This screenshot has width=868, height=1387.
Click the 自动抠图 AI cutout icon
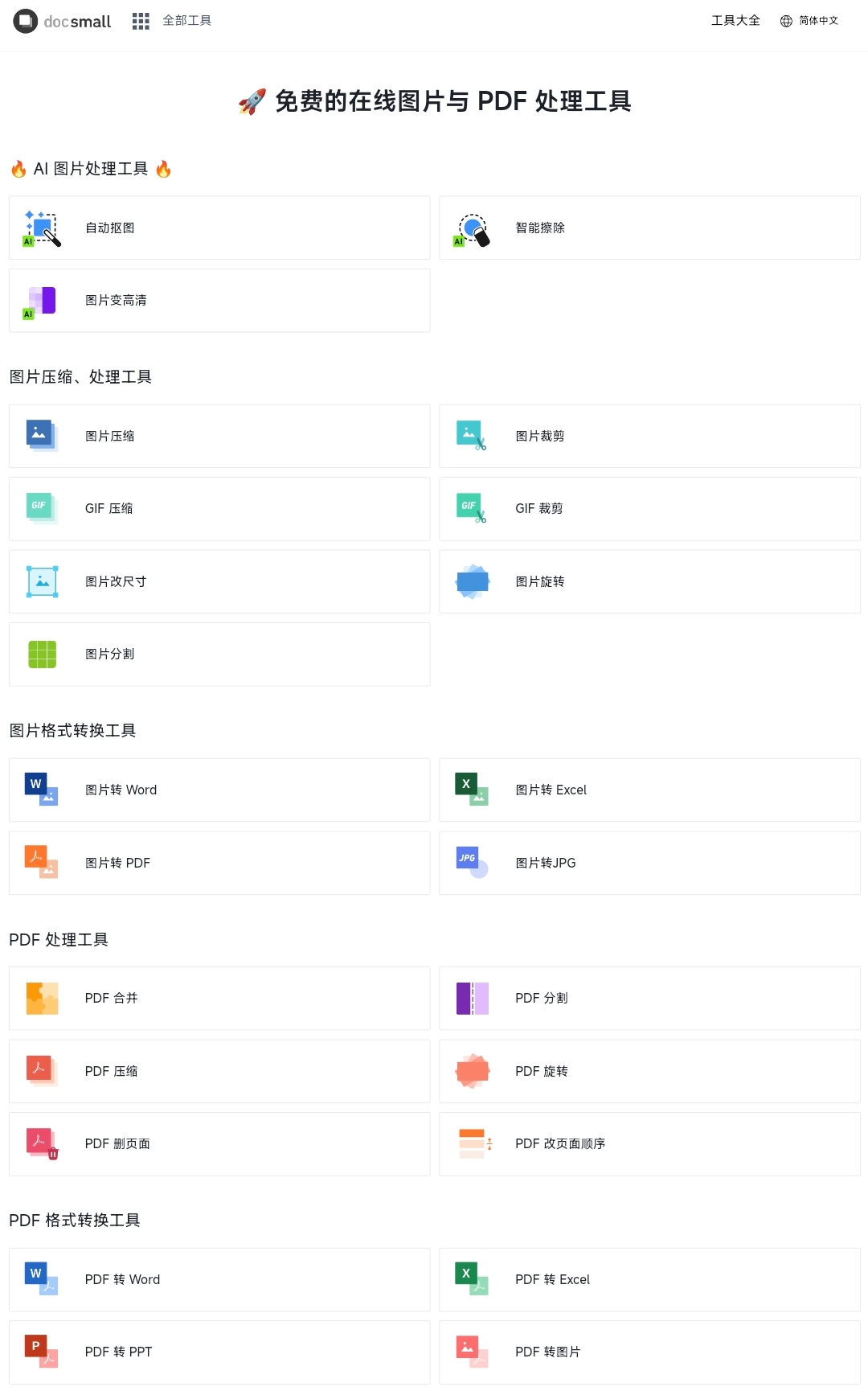[42, 228]
